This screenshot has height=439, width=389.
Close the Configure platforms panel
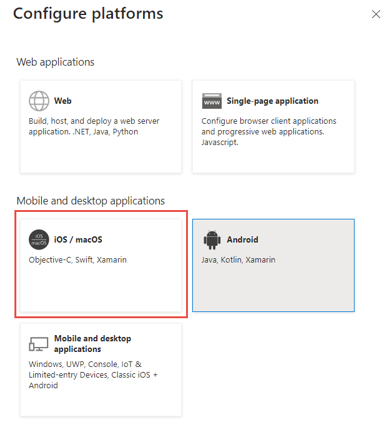point(376,14)
